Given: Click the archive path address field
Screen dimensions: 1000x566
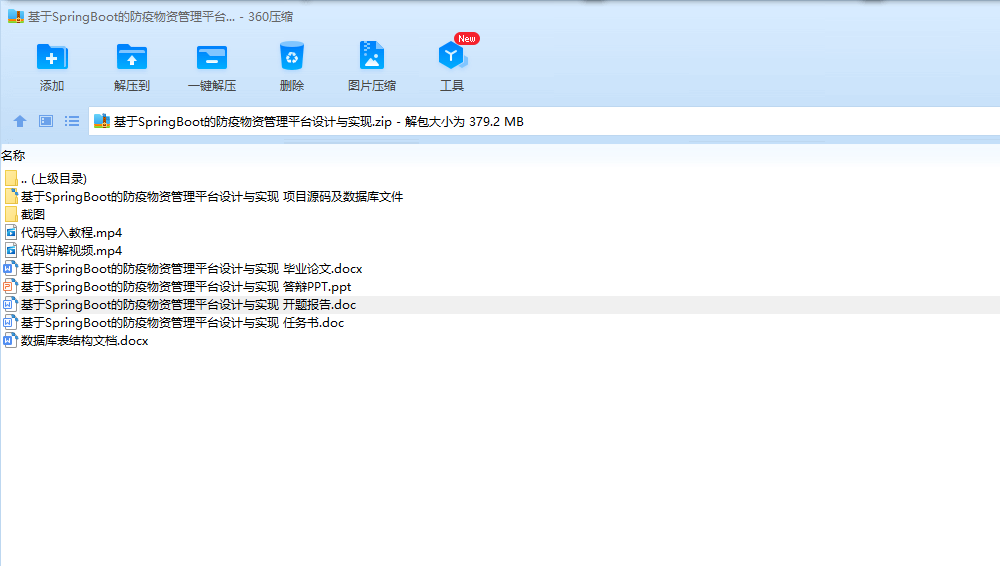Looking at the screenshot, I should click(x=544, y=121).
